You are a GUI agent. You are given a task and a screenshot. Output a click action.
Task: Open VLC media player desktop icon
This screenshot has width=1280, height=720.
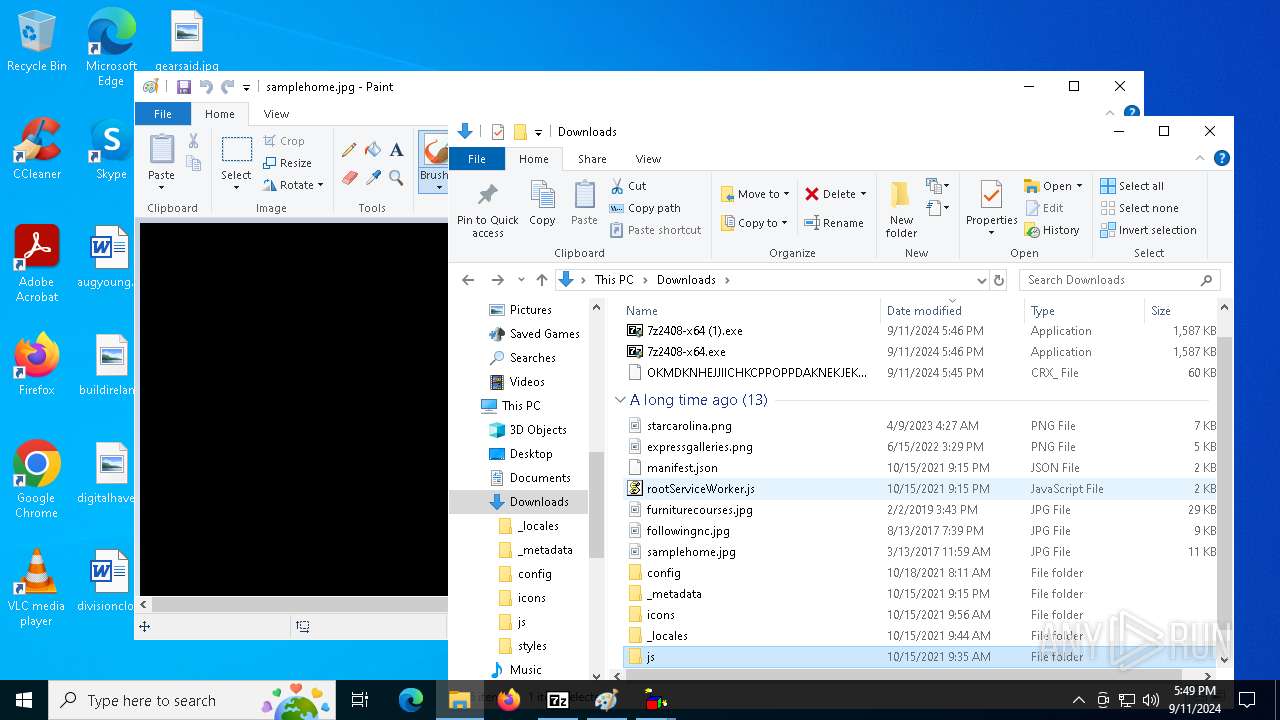tap(36, 588)
